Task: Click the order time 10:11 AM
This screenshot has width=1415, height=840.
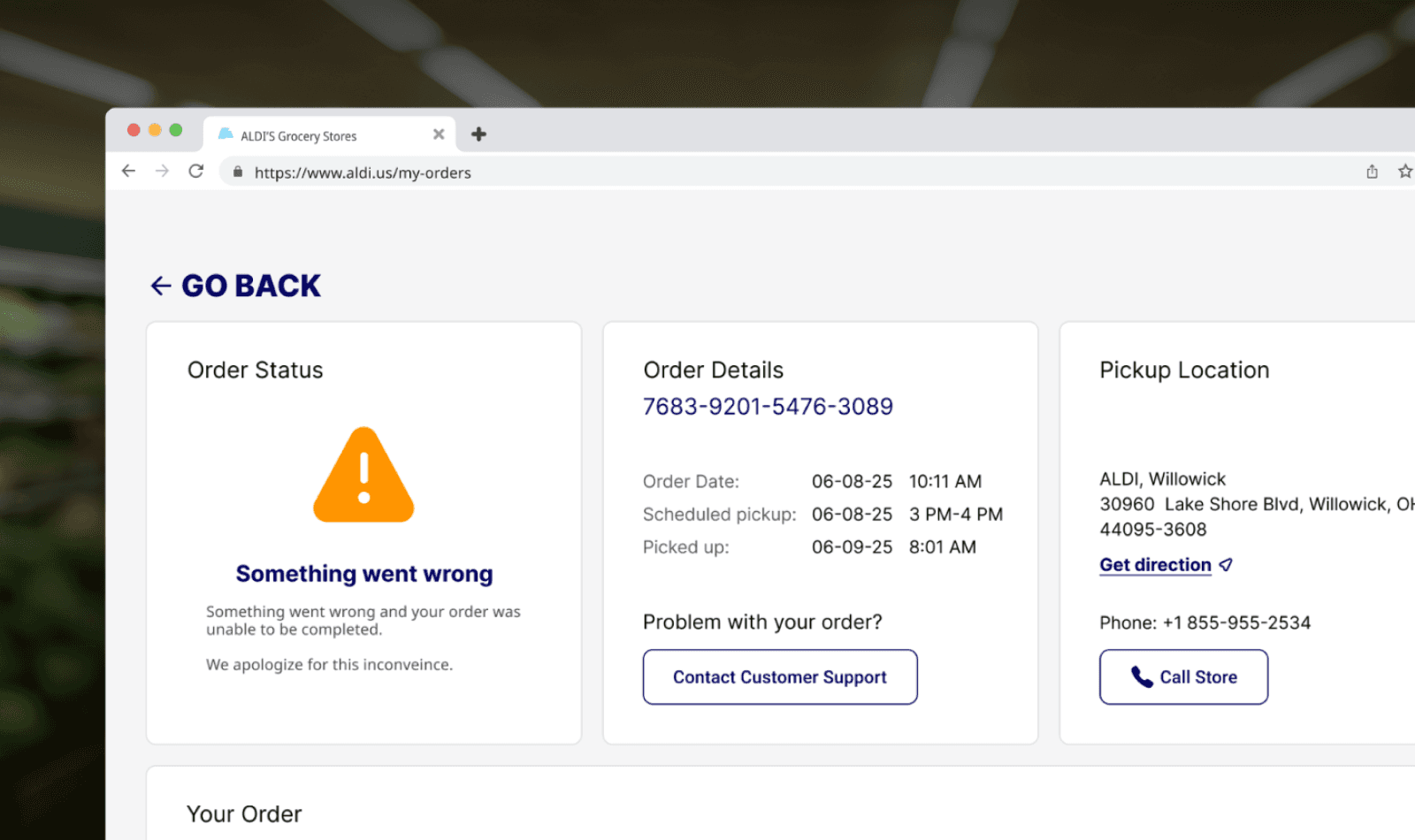Action: point(945,482)
